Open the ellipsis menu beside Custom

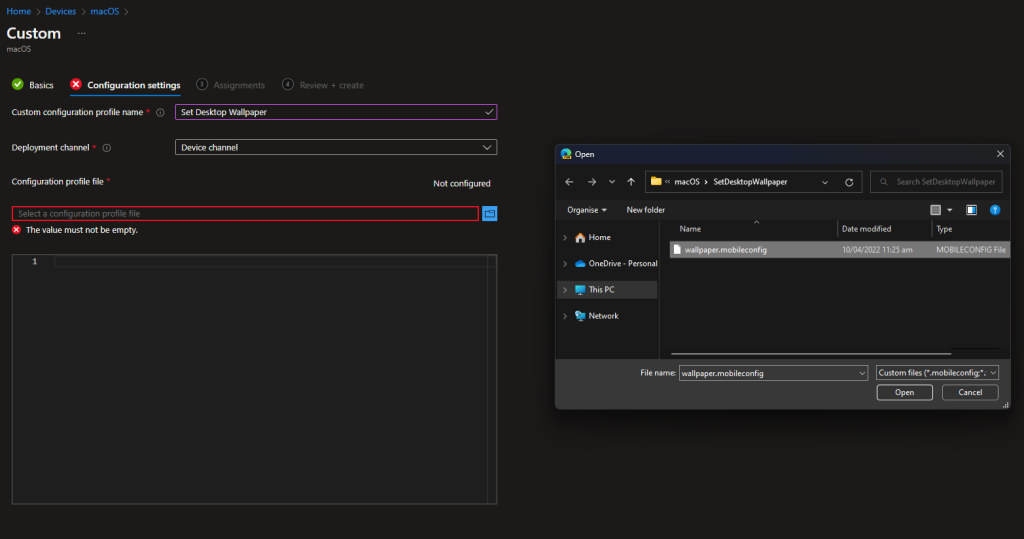point(82,33)
